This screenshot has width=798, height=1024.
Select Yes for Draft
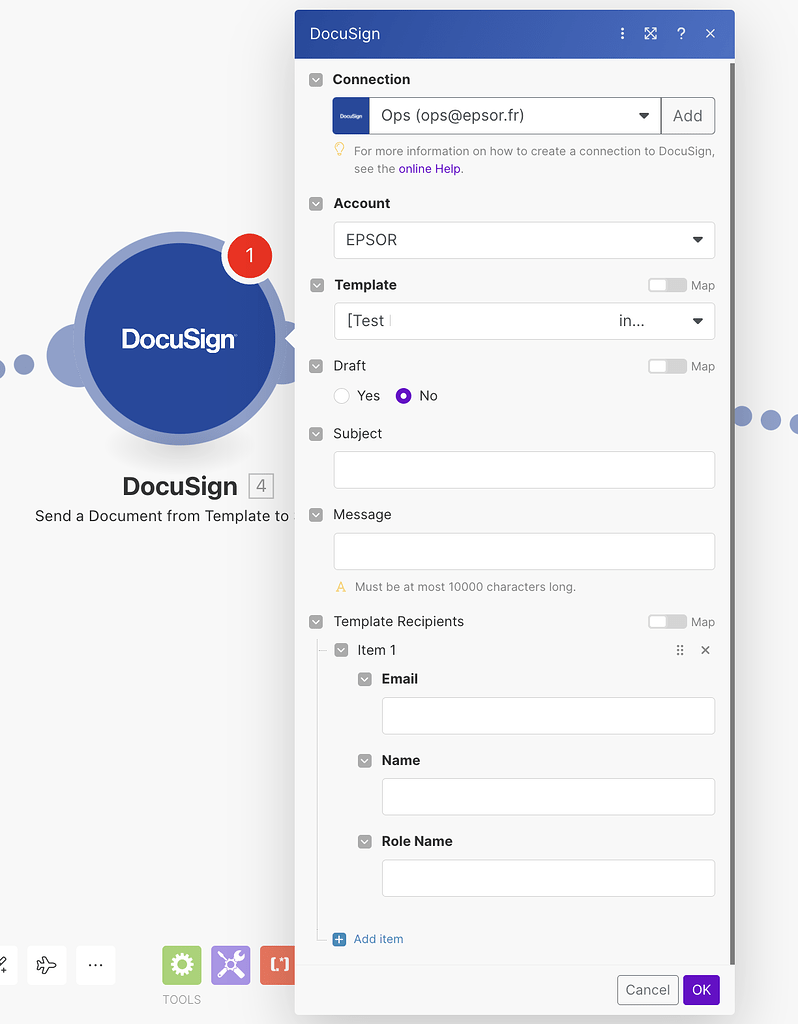click(342, 396)
